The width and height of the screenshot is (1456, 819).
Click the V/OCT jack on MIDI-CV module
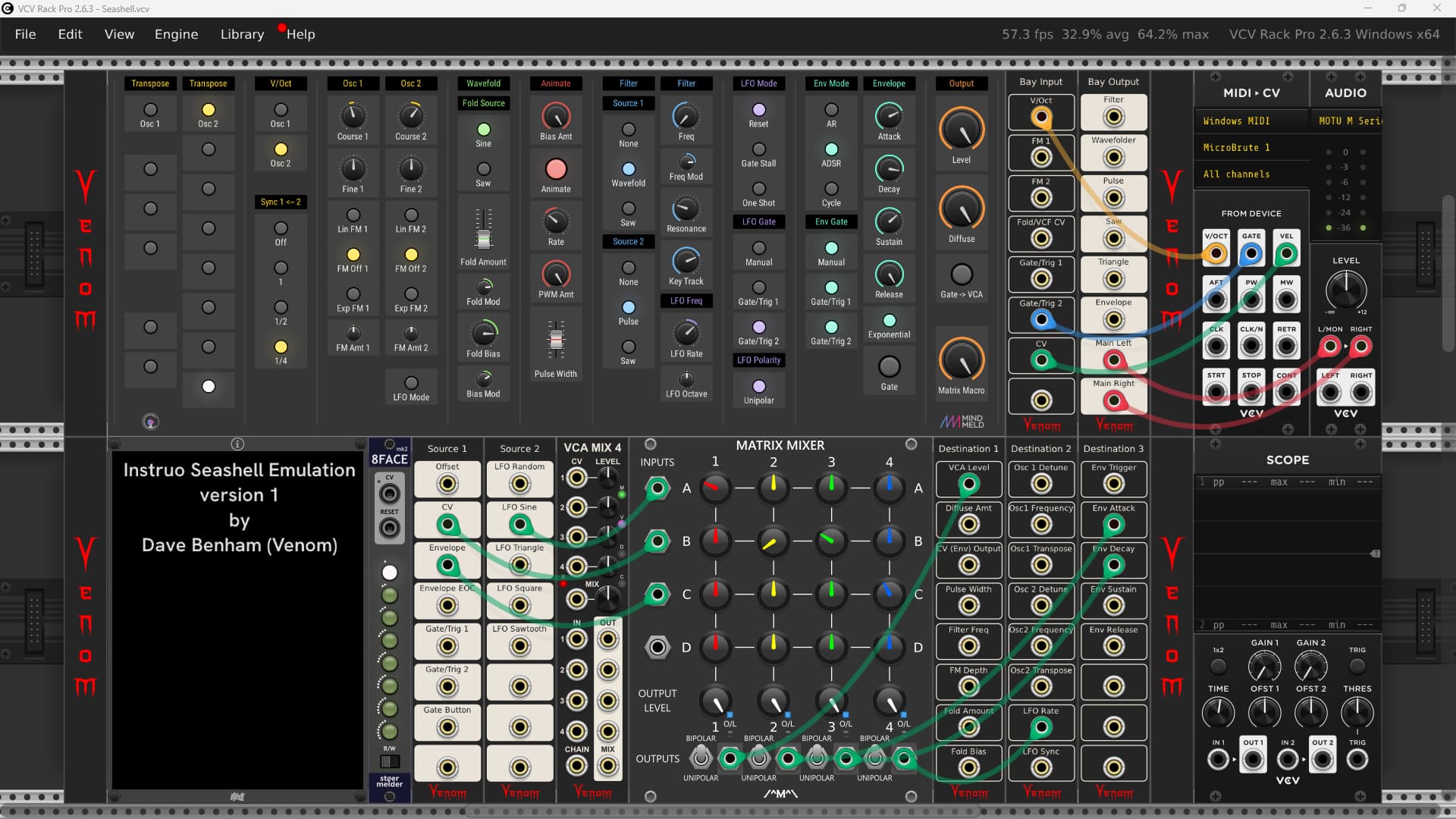click(x=1216, y=253)
